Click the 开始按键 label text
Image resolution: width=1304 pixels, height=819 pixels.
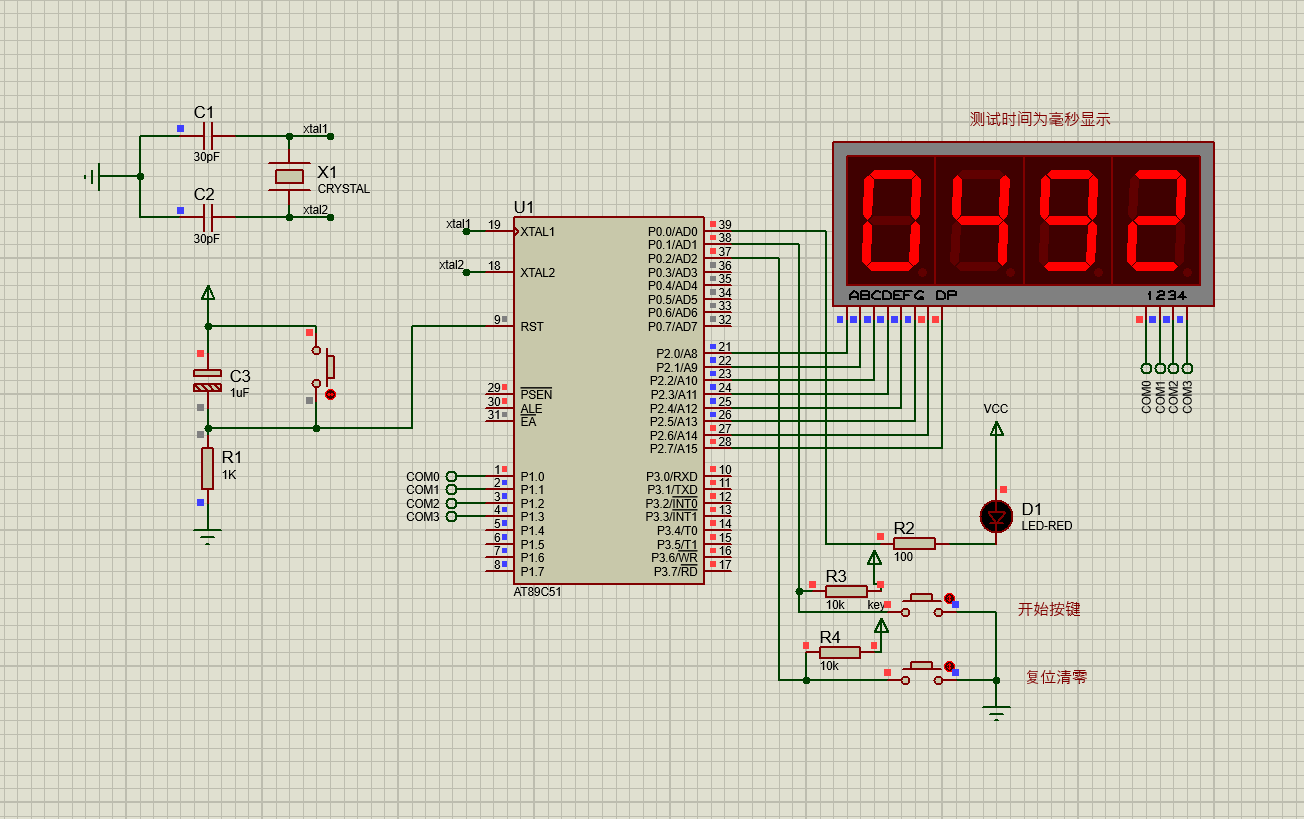1049,609
